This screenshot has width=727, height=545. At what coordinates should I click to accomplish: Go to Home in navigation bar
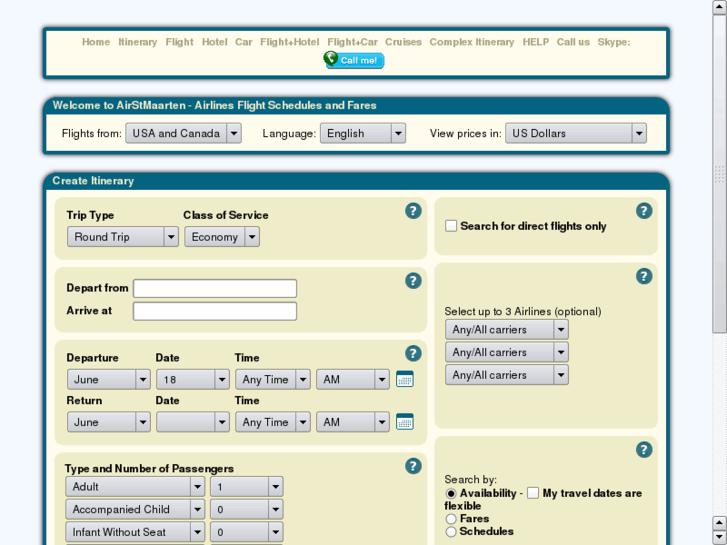[x=96, y=42]
